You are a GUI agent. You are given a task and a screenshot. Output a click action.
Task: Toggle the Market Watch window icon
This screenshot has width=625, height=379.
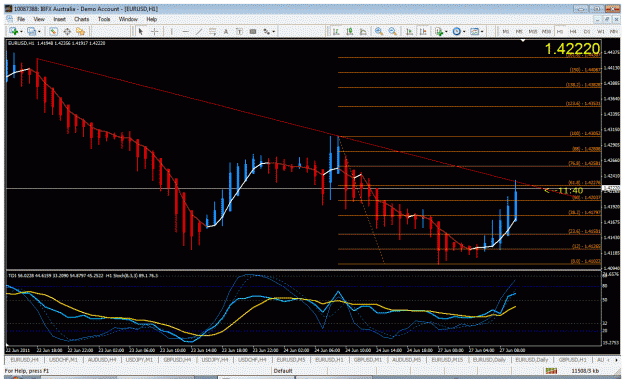coord(53,31)
